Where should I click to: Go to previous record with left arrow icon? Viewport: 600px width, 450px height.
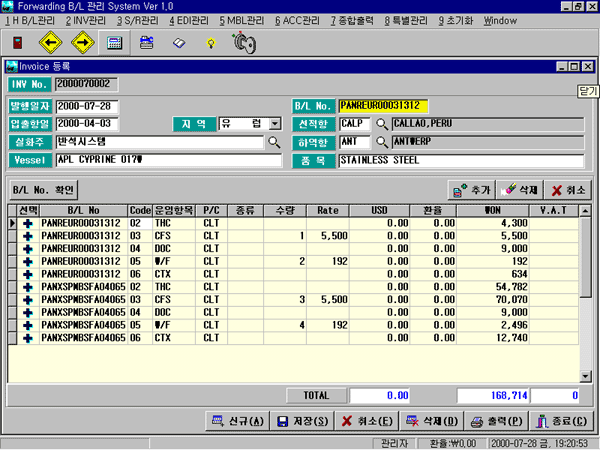click(51, 42)
